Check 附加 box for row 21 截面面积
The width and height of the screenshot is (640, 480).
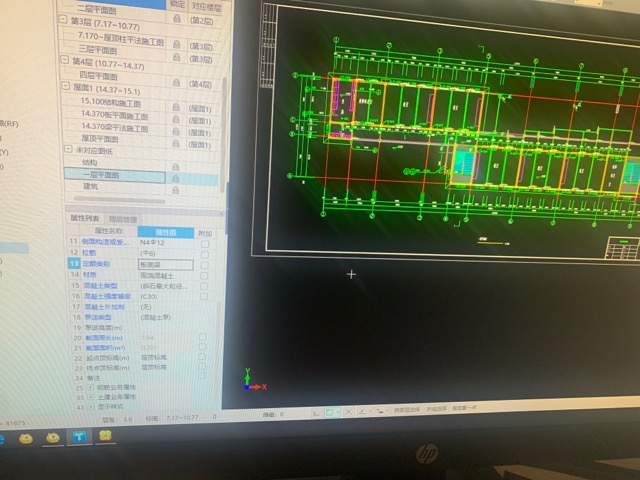[202, 347]
